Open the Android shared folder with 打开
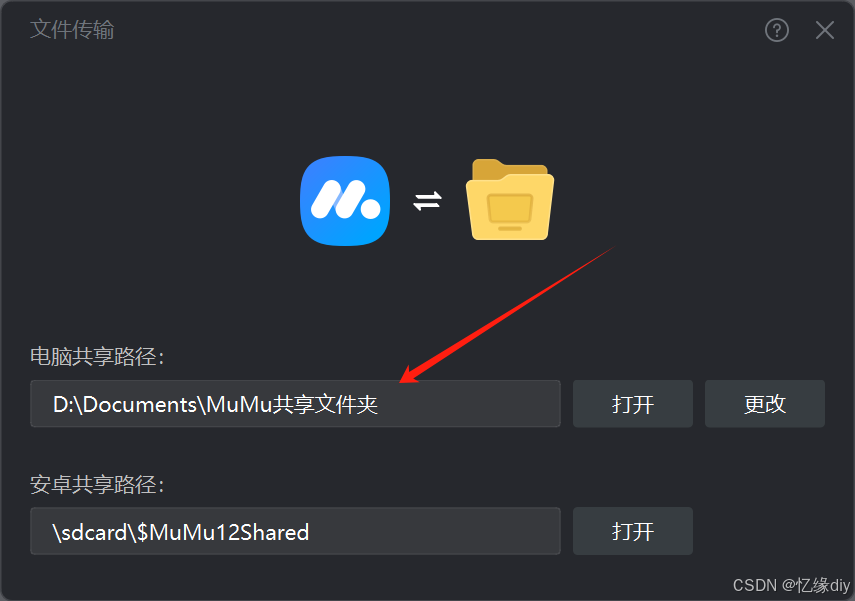The image size is (855, 601). (633, 531)
